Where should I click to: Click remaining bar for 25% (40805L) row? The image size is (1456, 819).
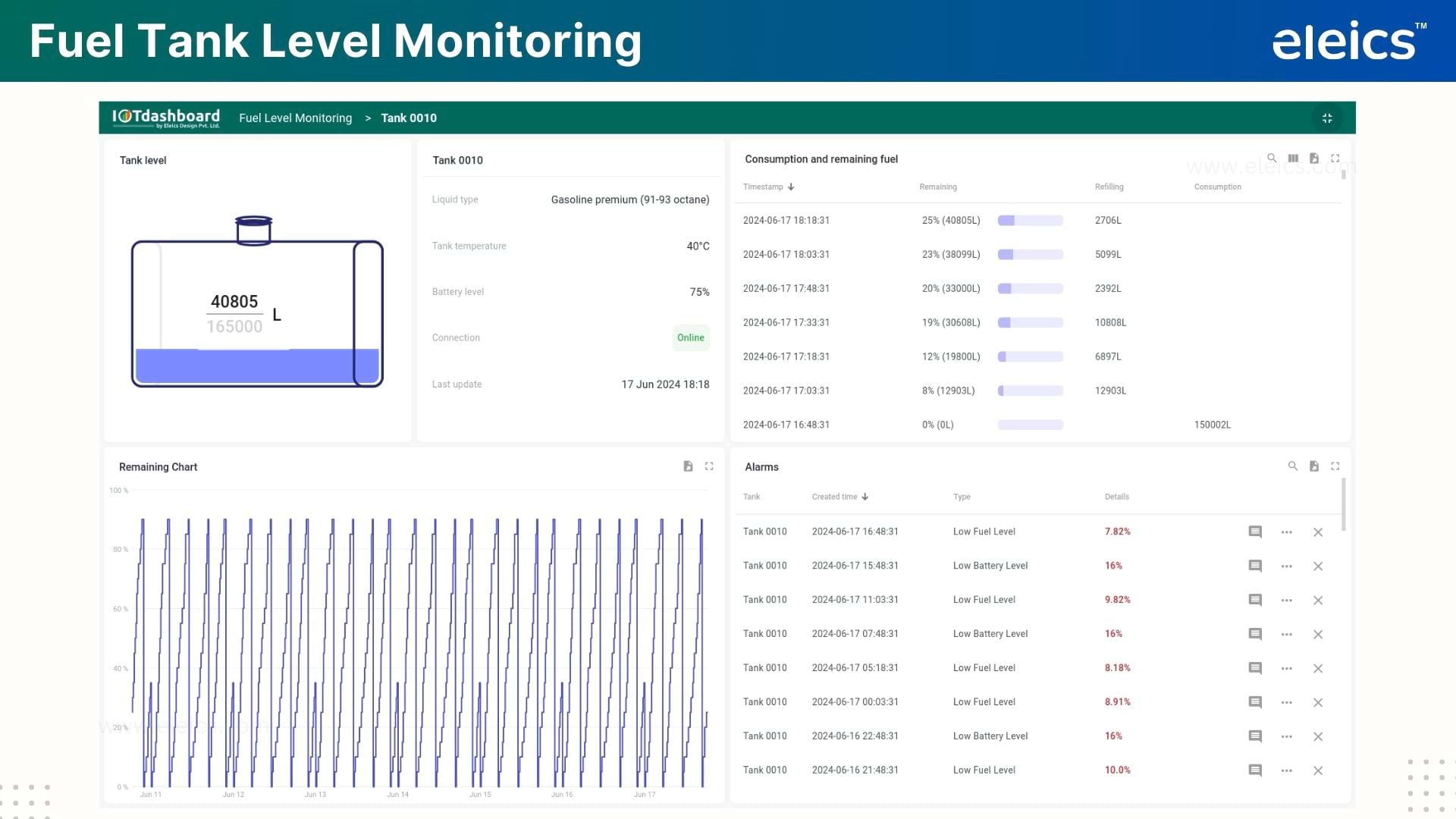pyautogui.click(x=1030, y=221)
